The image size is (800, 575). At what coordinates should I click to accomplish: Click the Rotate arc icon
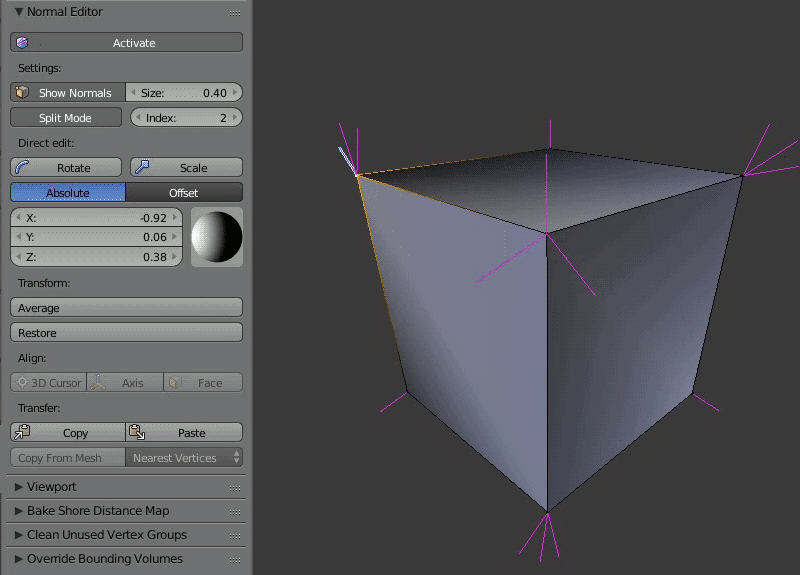[22, 167]
